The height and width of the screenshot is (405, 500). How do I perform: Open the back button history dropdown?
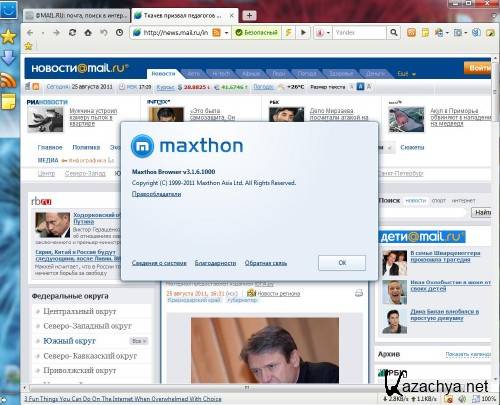coord(43,33)
